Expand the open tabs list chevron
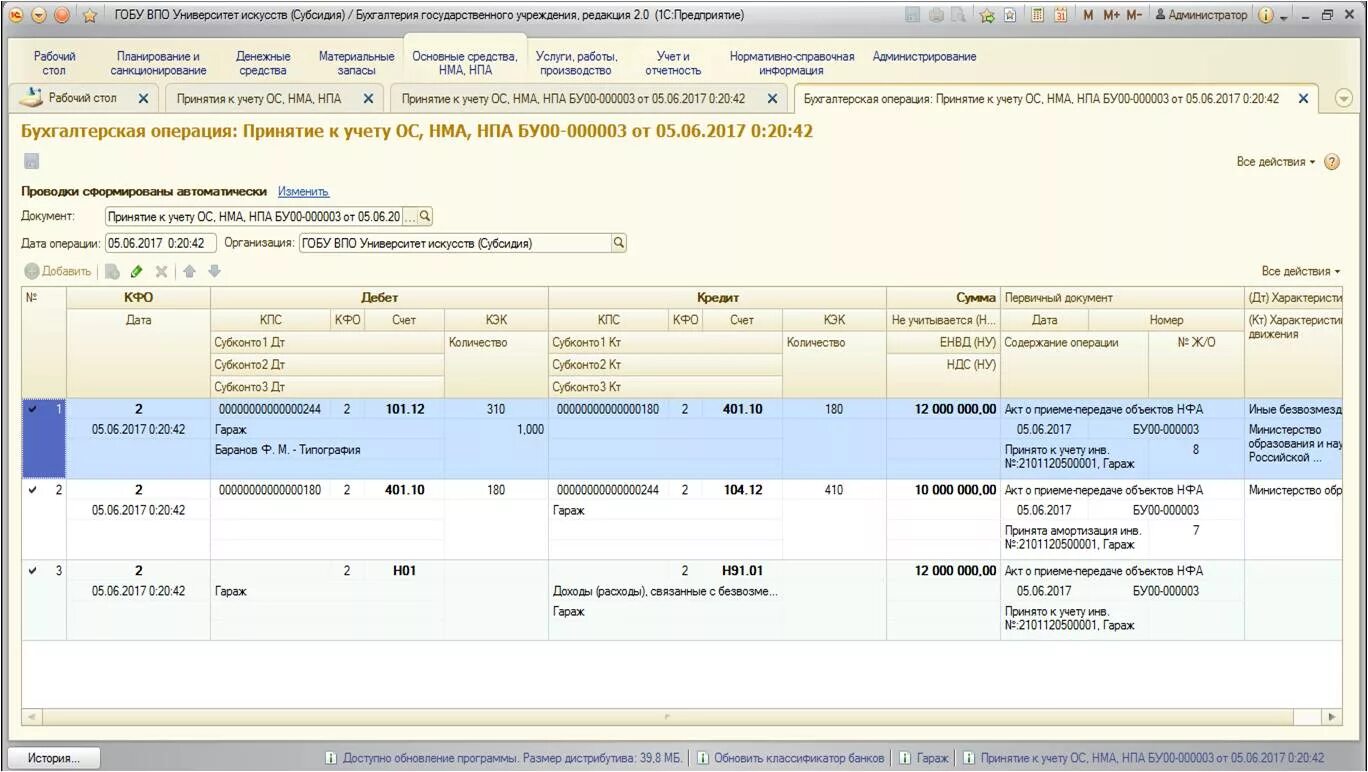Image resolution: width=1368 pixels, height=772 pixels. [1343, 98]
